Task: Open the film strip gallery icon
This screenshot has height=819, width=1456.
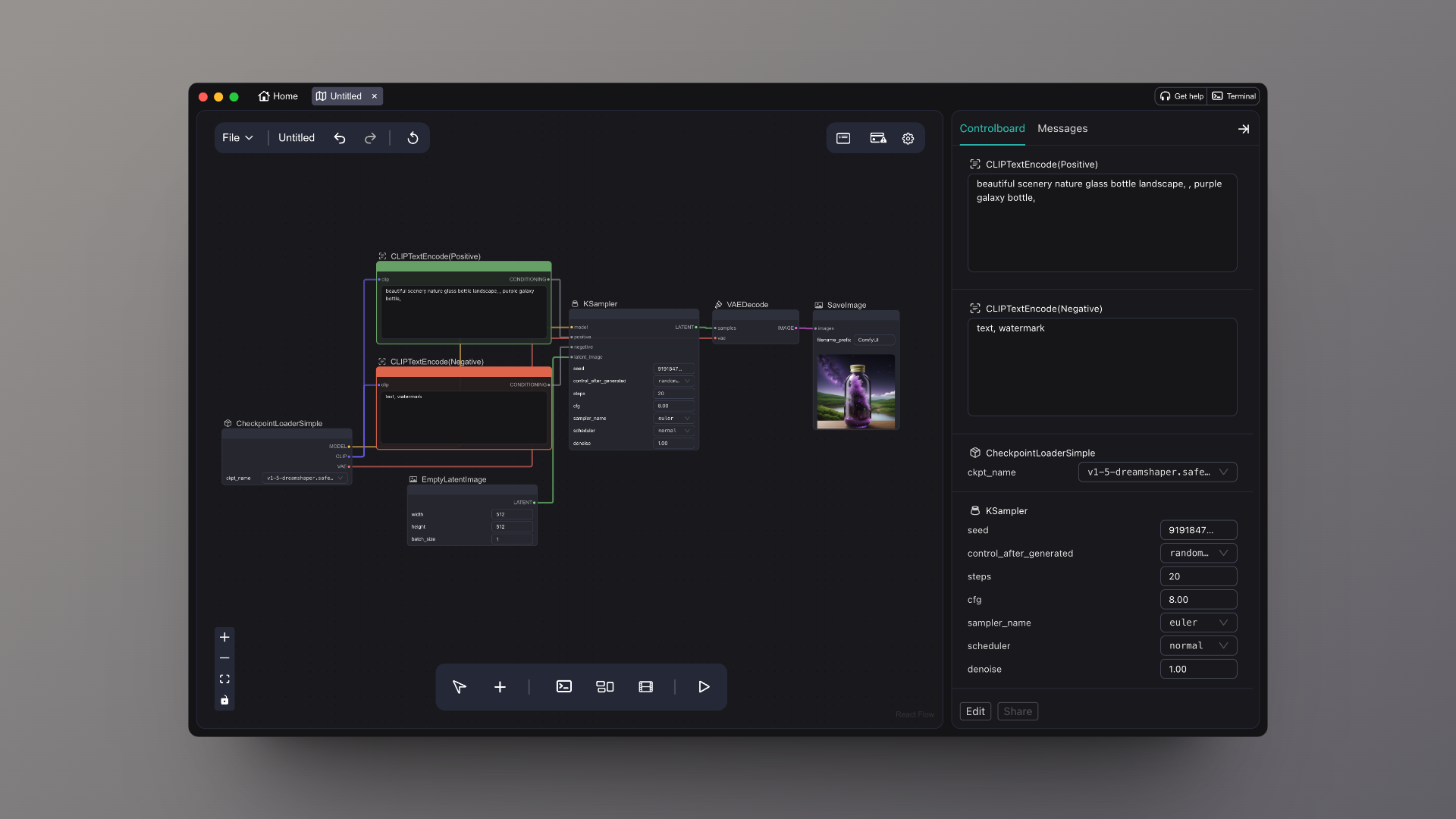Action: (645, 687)
